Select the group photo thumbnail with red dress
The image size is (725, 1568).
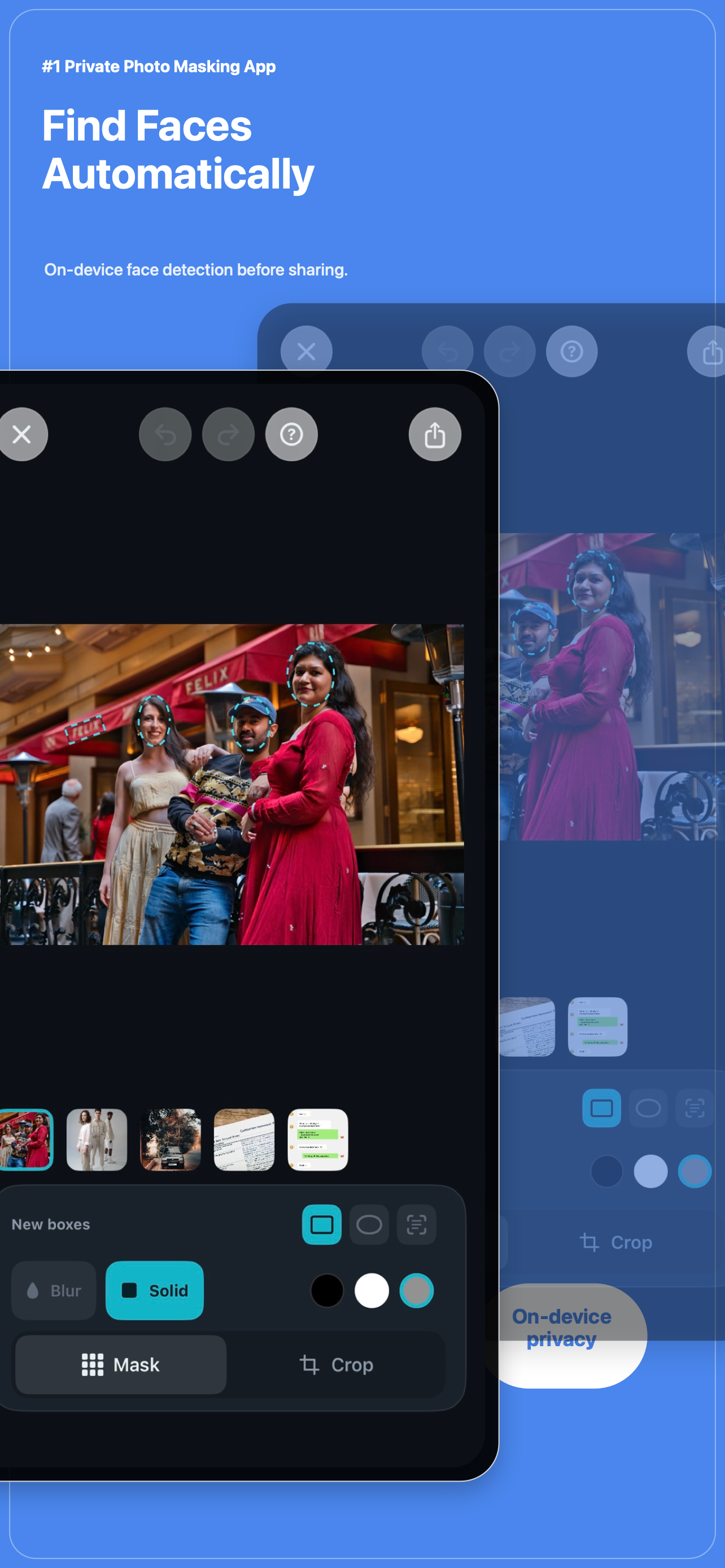pos(25,1140)
